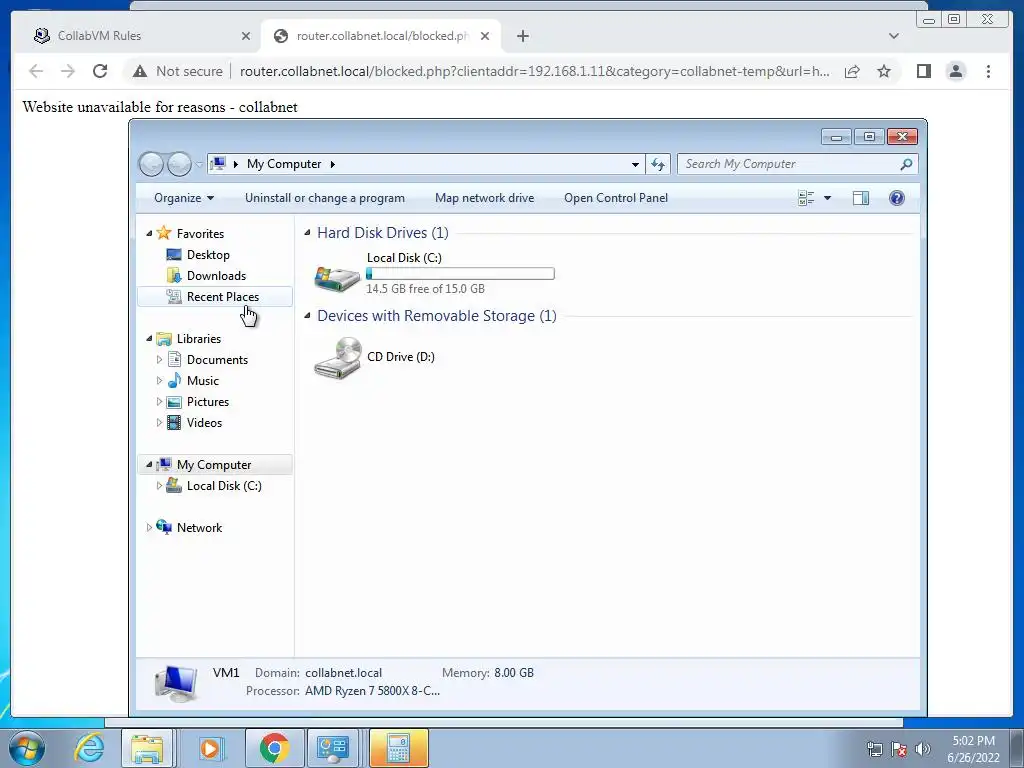This screenshot has width=1024, height=768.
Task: Expand the Videos library arrow
Action: 159,423
